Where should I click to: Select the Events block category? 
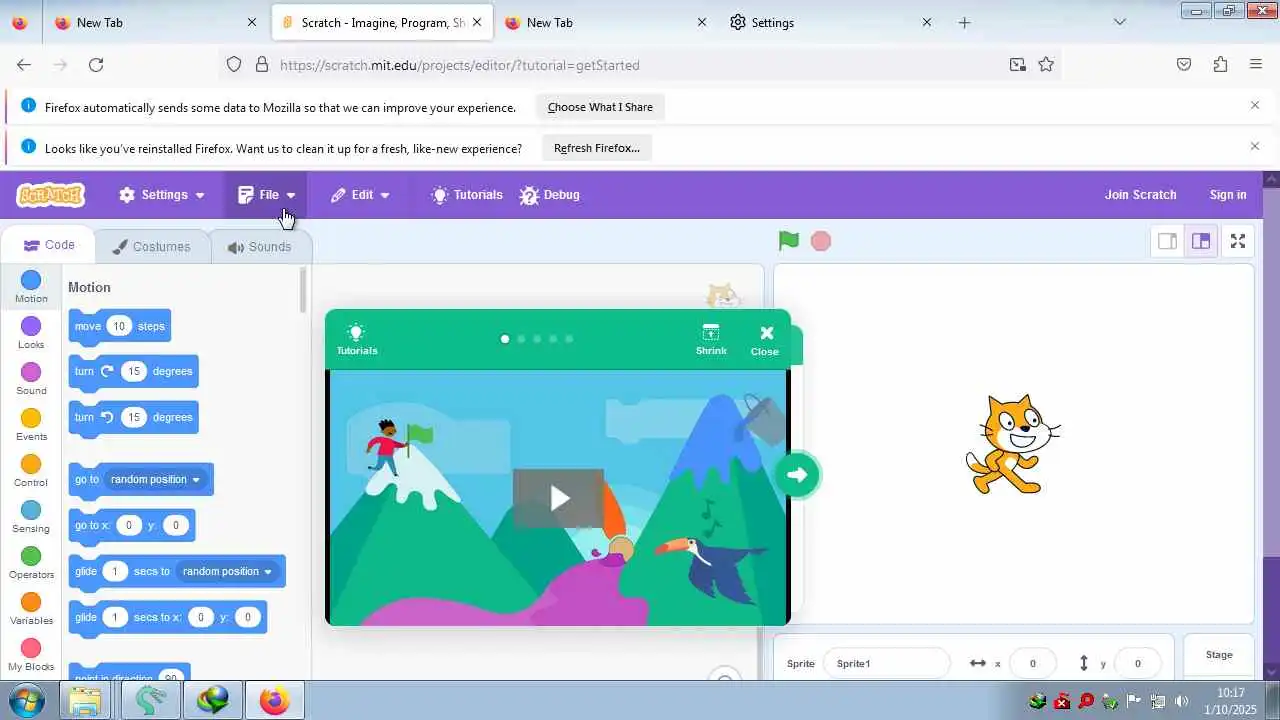[31, 426]
